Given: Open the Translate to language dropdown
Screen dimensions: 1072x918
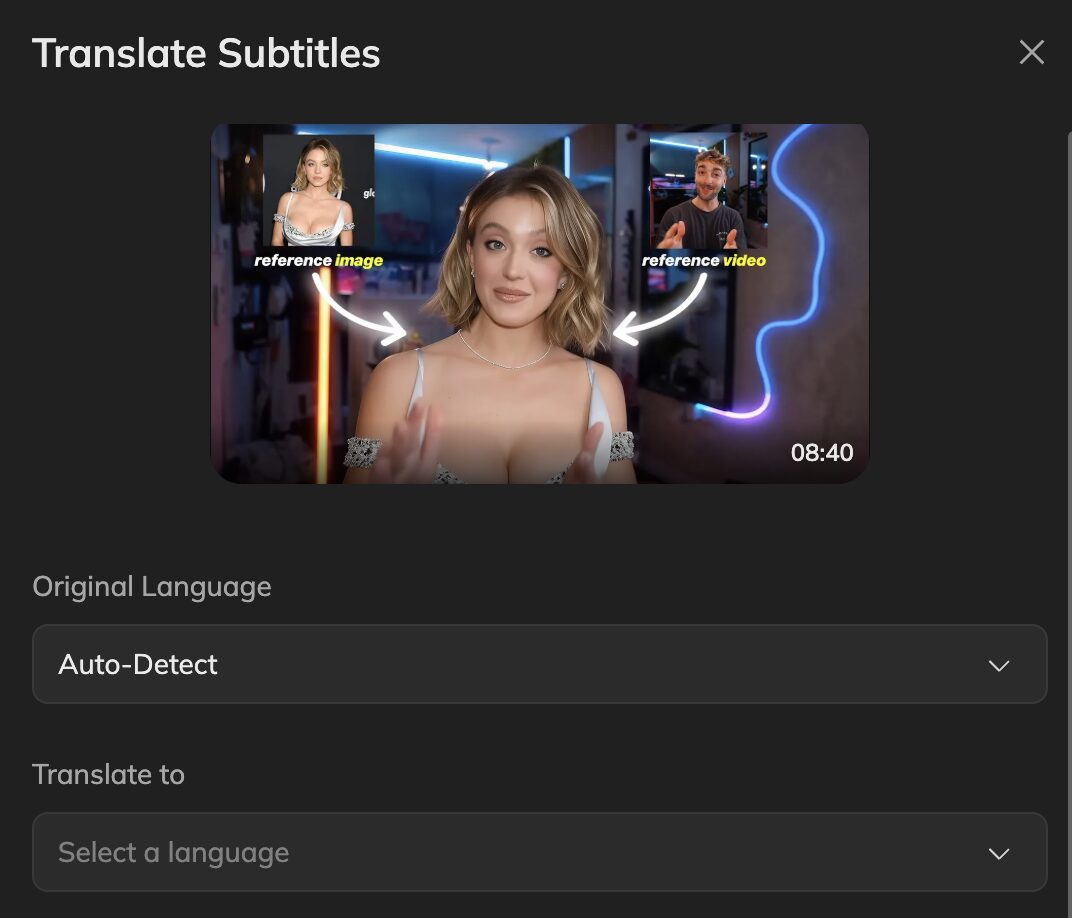Looking at the screenshot, I should (539, 852).
